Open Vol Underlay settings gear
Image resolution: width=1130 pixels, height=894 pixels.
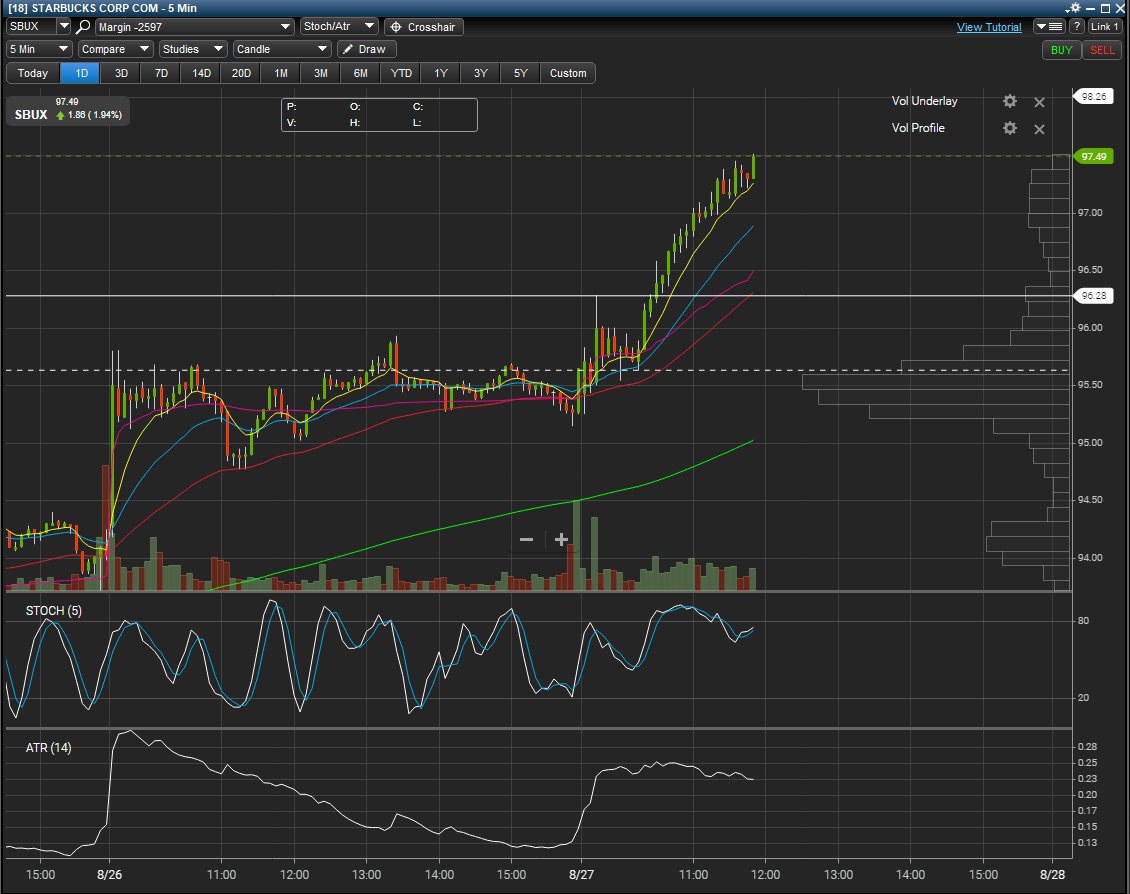tap(1010, 102)
